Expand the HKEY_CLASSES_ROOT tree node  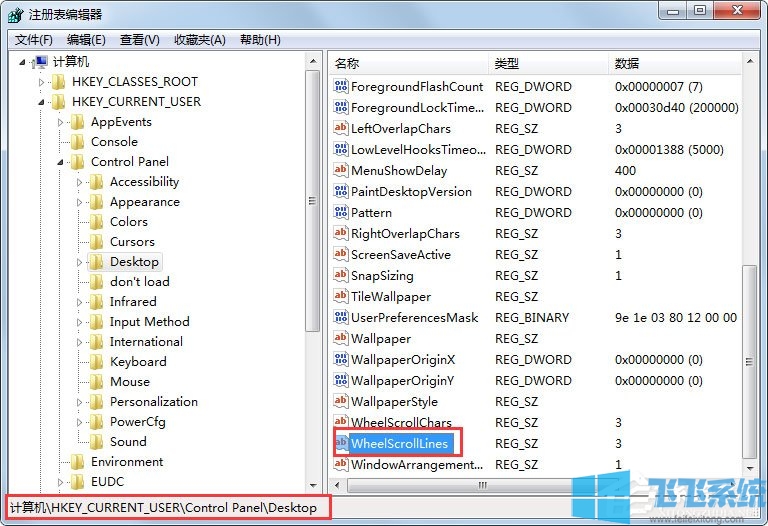[42, 81]
